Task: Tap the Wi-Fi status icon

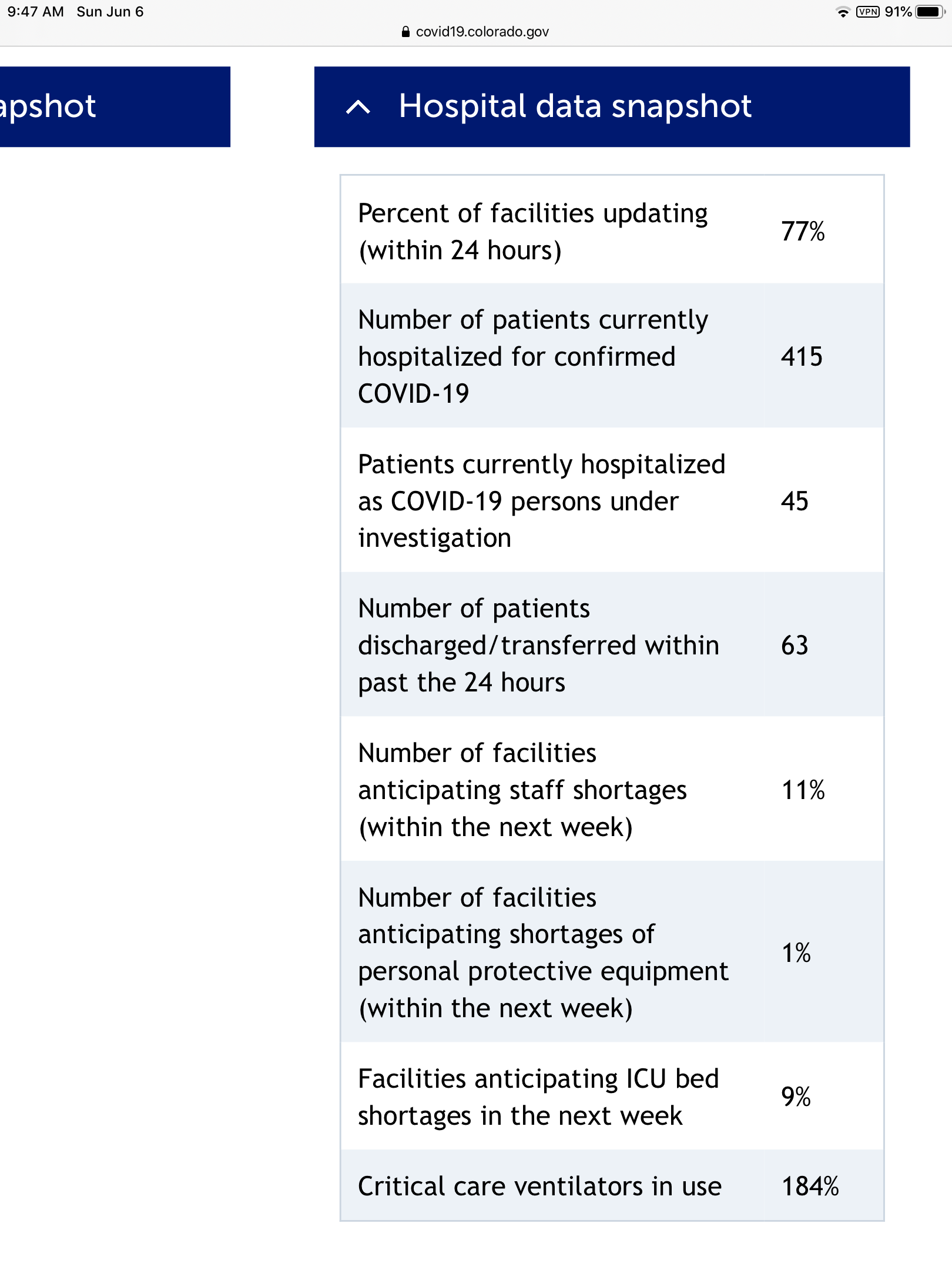Action: (843, 12)
